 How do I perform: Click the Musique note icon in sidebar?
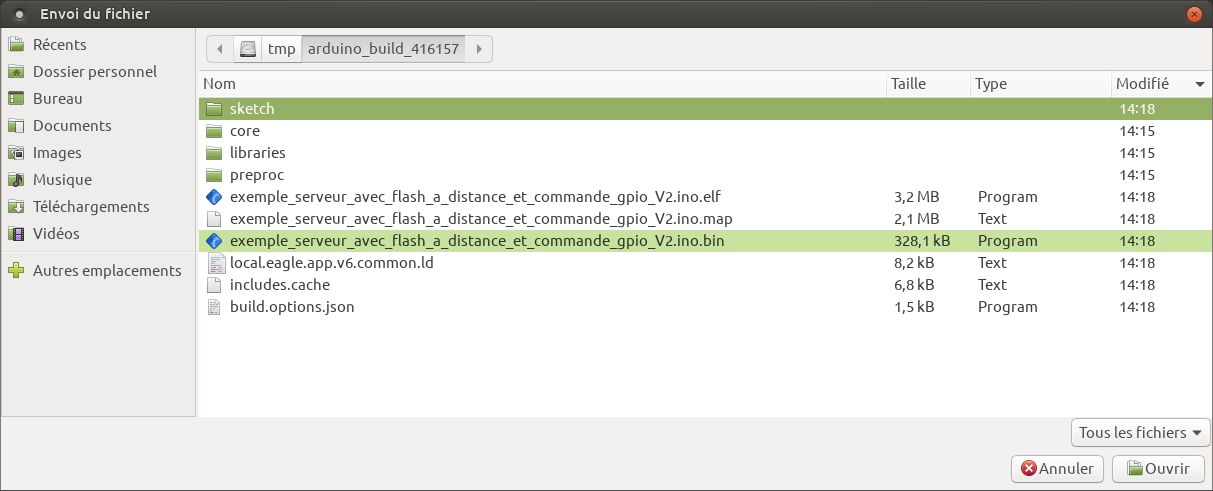coord(16,180)
